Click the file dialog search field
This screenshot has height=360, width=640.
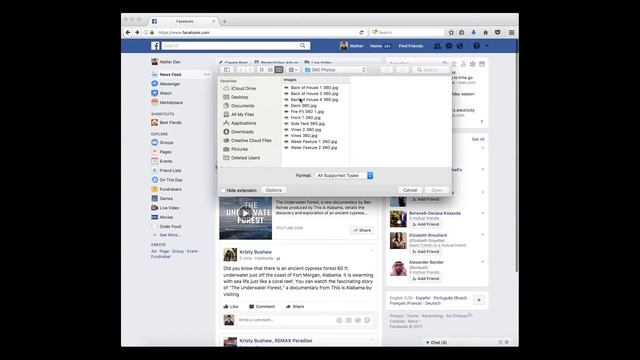click(431, 70)
